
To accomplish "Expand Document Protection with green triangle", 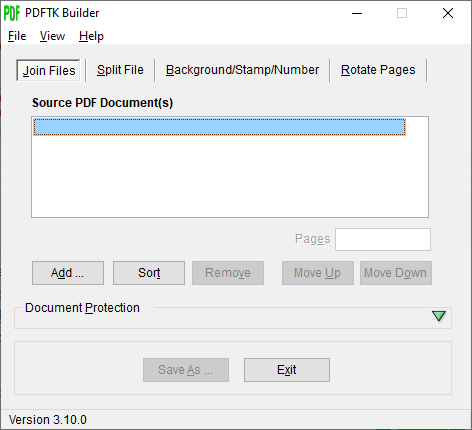I will [x=439, y=316].
